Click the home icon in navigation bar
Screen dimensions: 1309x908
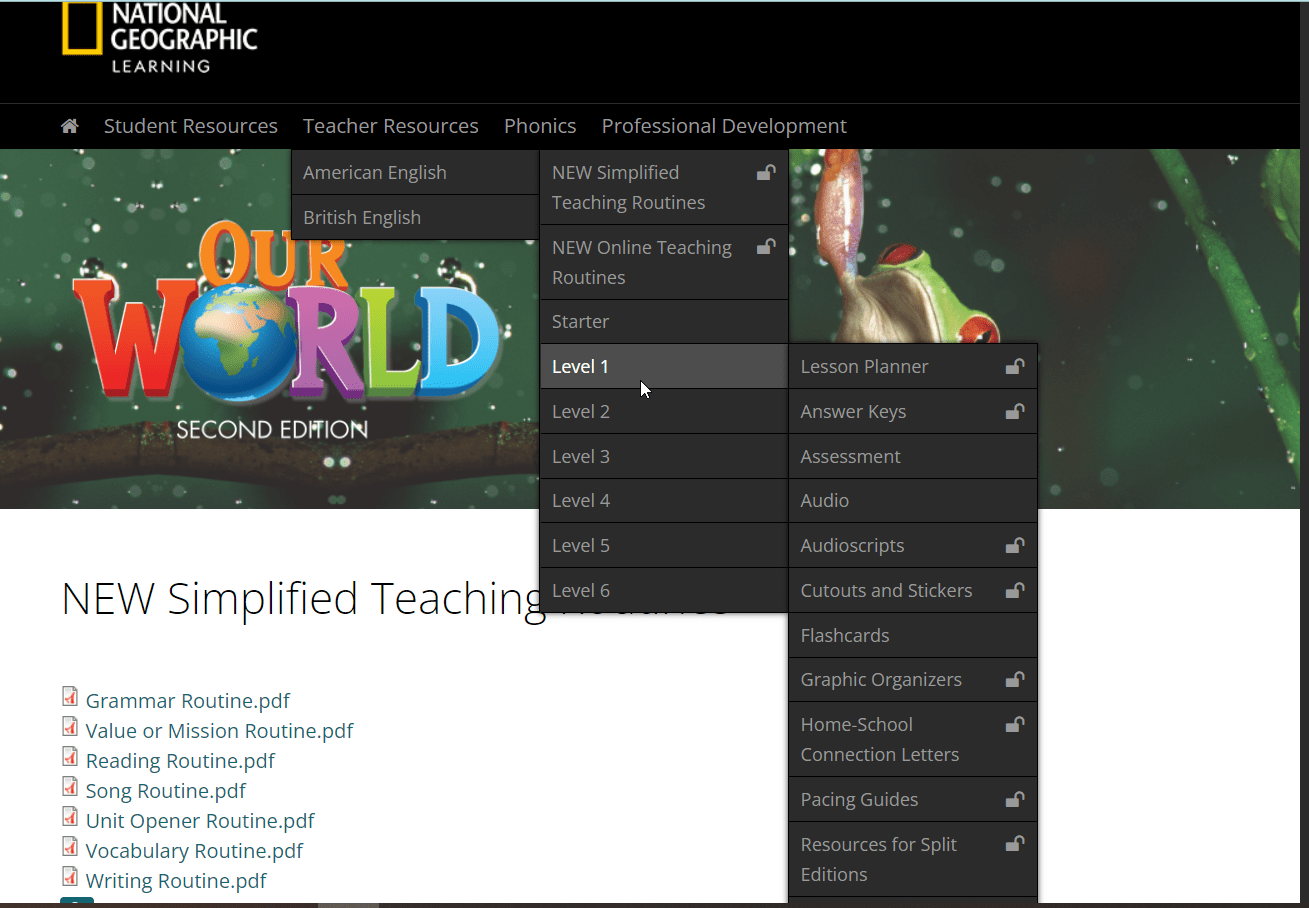(69, 126)
